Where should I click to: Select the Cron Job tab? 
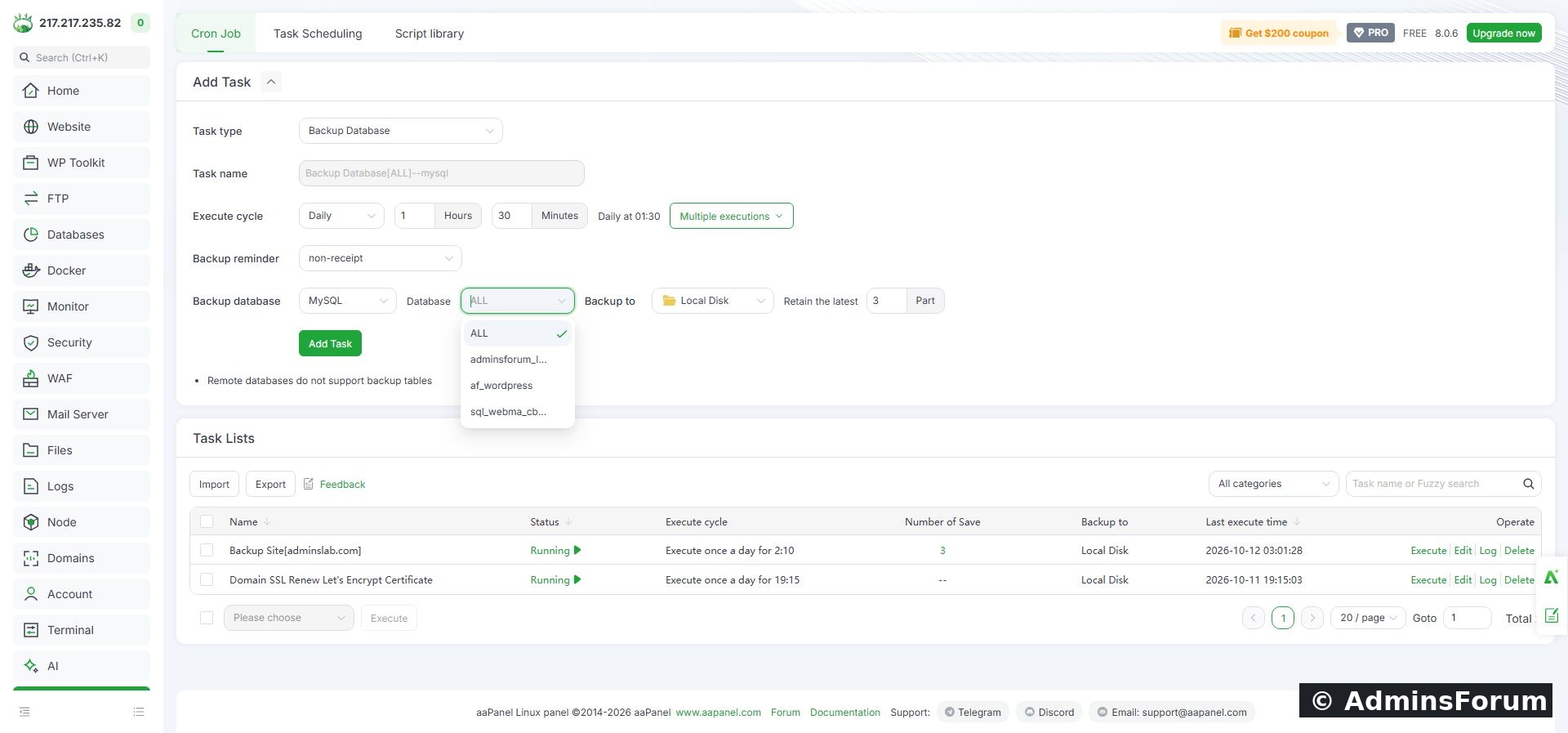click(216, 34)
